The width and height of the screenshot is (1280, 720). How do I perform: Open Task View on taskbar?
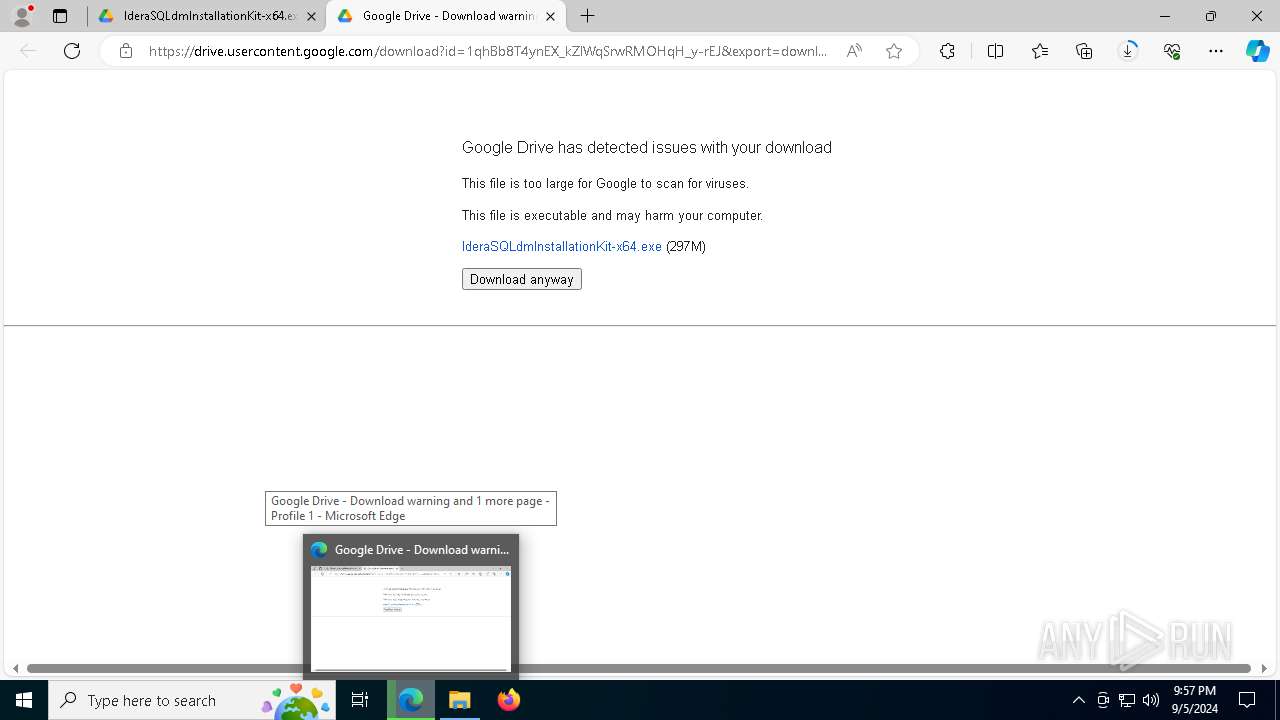pos(360,700)
